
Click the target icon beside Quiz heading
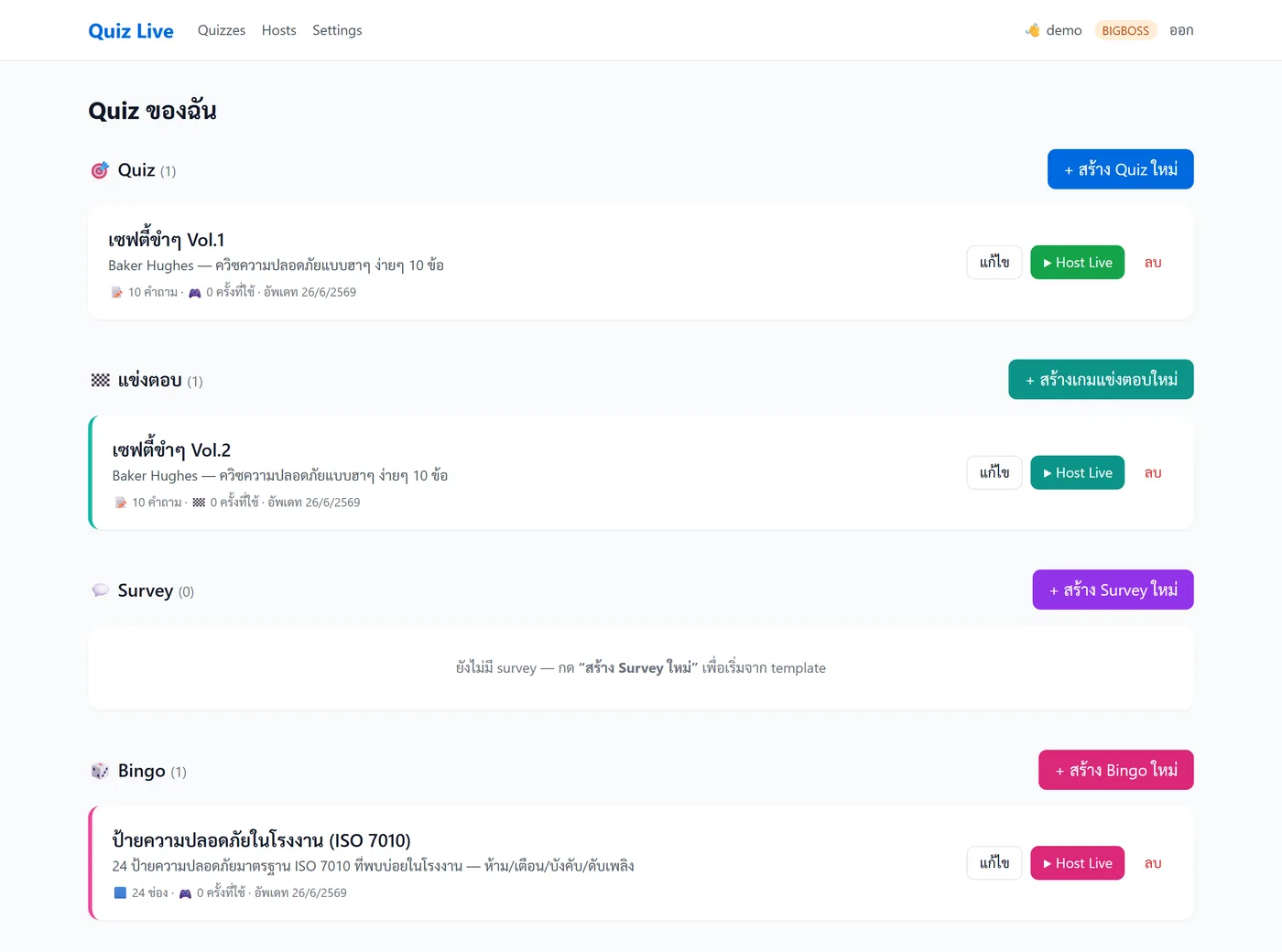[x=100, y=170]
